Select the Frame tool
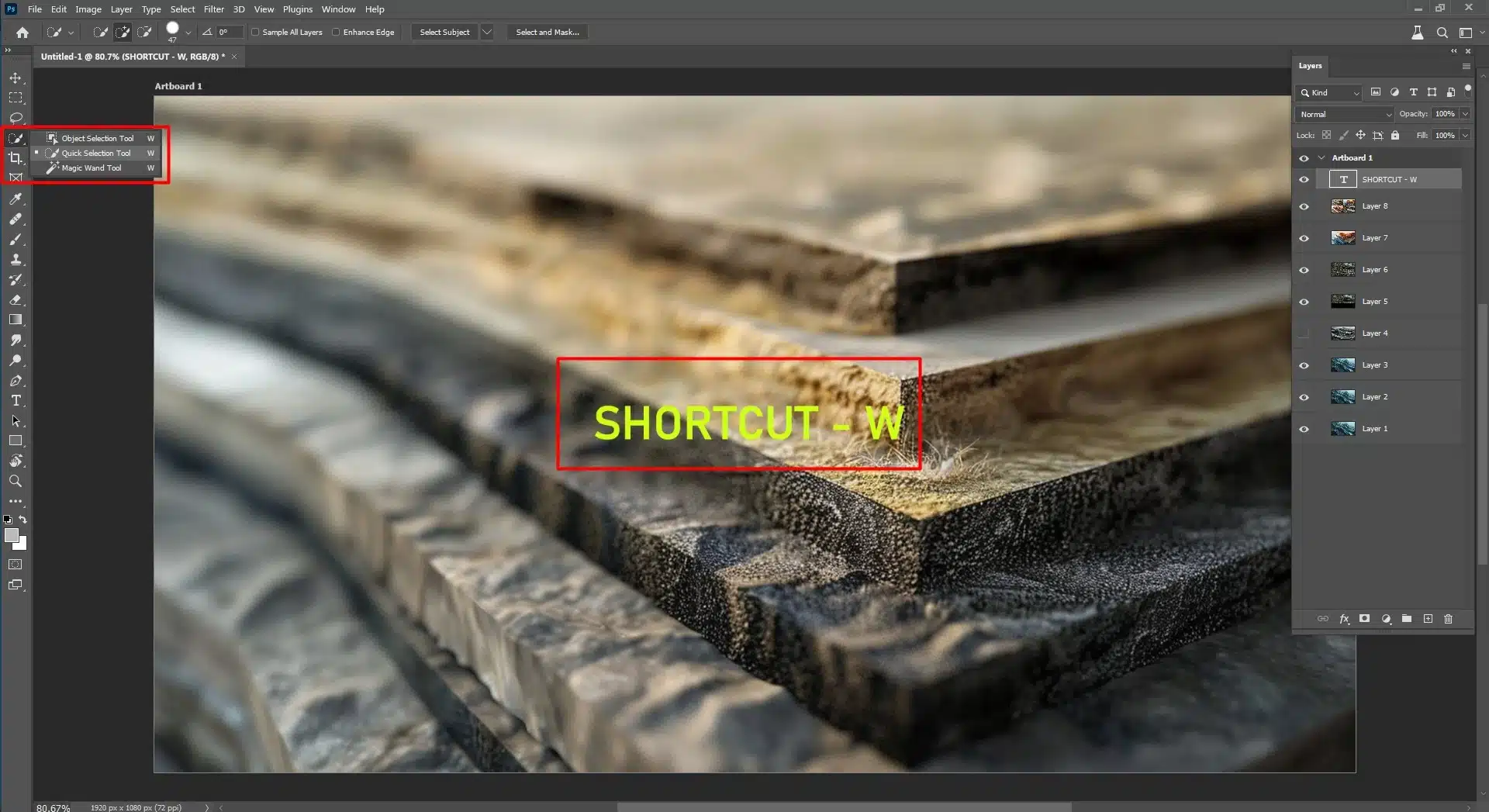This screenshot has width=1489, height=812. [x=16, y=178]
